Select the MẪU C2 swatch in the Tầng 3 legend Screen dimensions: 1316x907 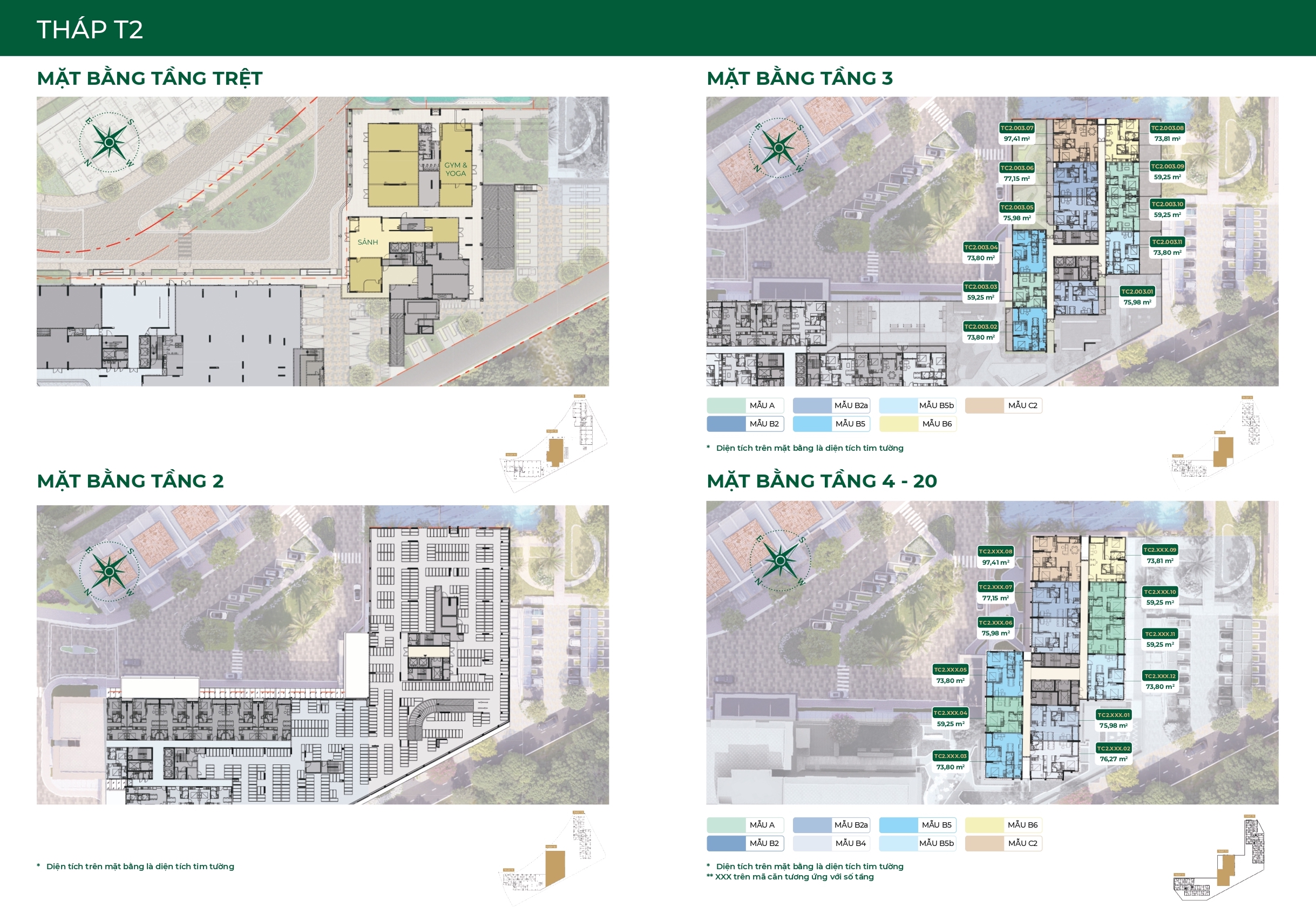coord(985,406)
